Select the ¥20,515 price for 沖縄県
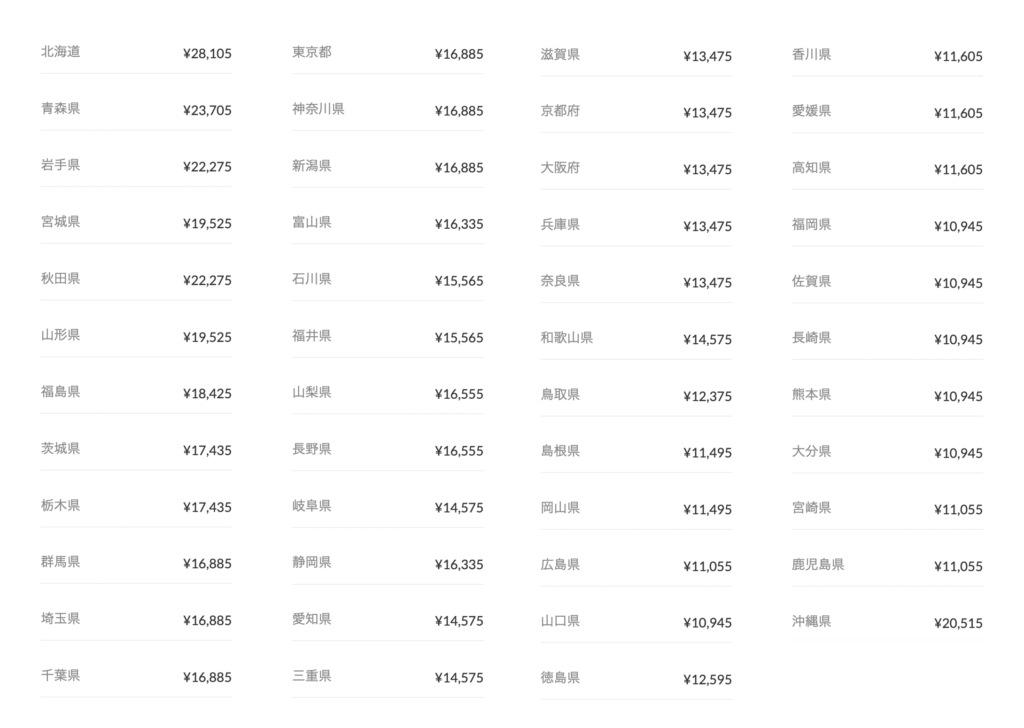1024x728 pixels. click(958, 624)
